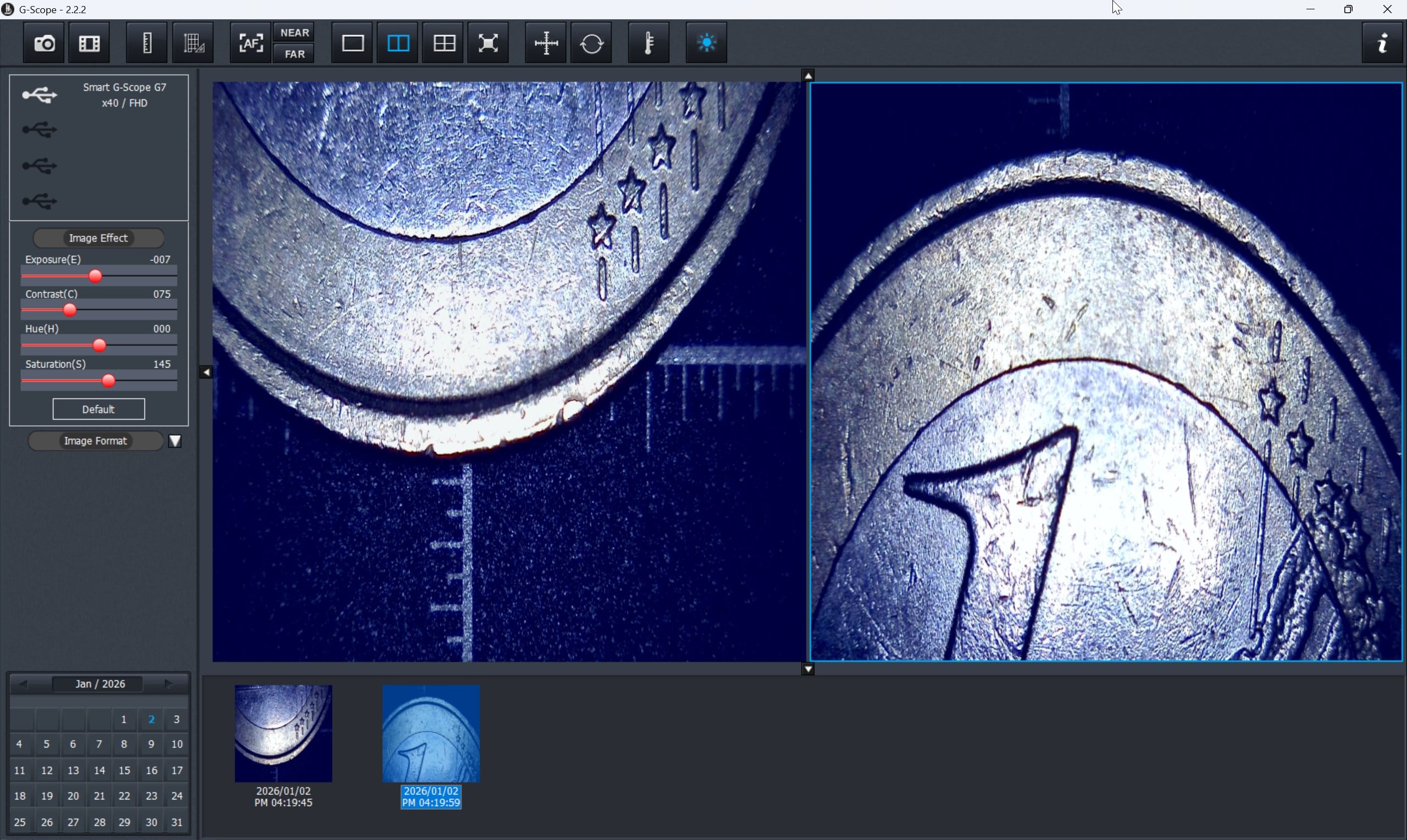The image size is (1407, 840).
Task: Click the NEAR focus button
Action: click(295, 33)
